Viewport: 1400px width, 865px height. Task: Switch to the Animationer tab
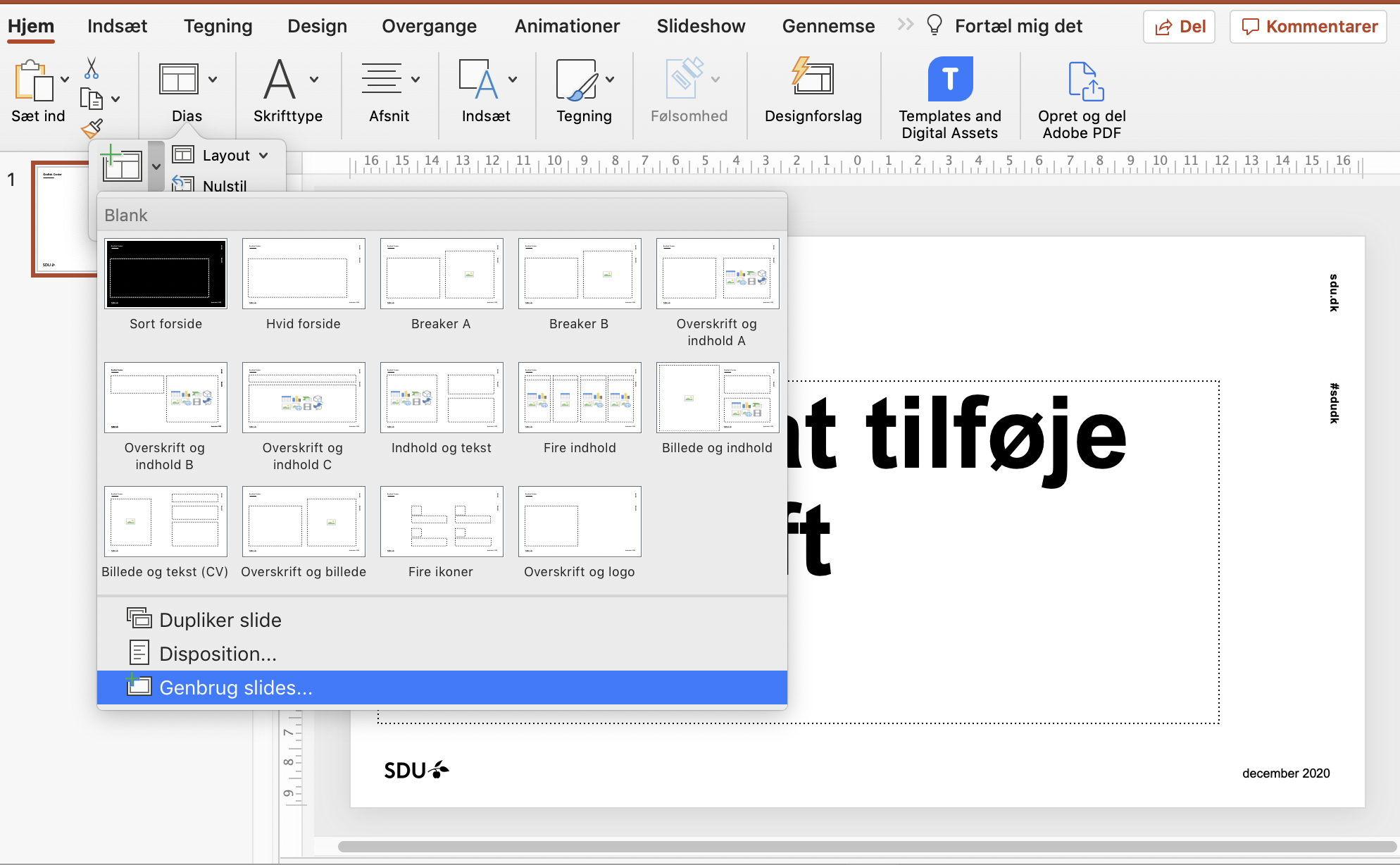pos(567,26)
